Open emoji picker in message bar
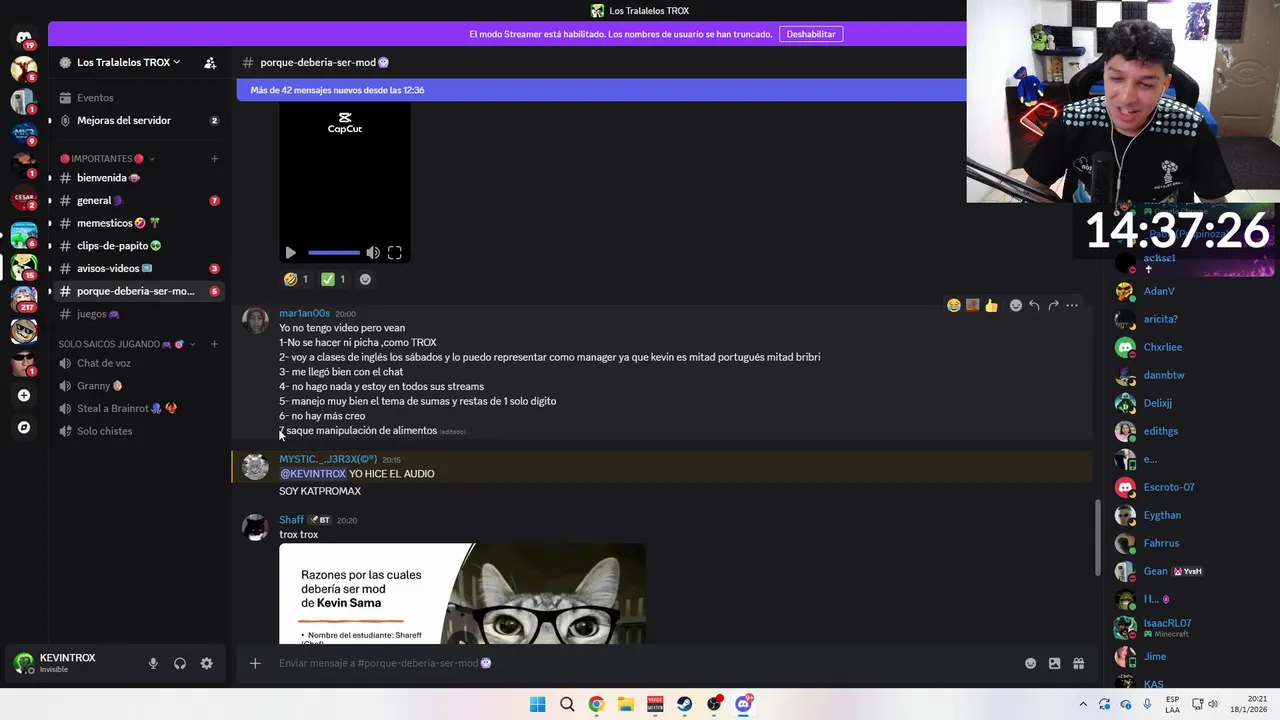This screenshot has width=1280, height=720. click(x=1030, y=663)
